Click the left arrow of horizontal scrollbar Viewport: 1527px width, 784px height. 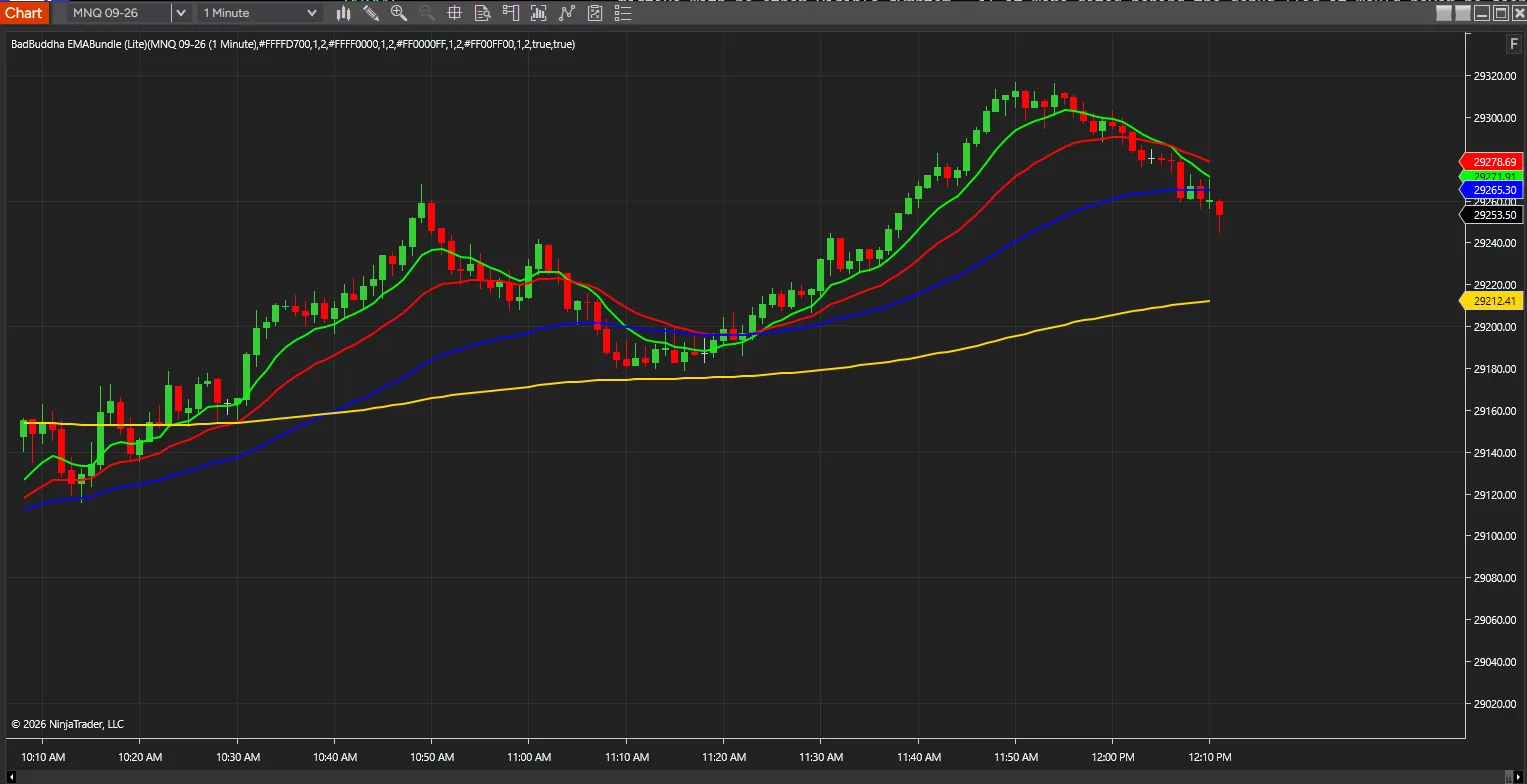pos(11,776)
